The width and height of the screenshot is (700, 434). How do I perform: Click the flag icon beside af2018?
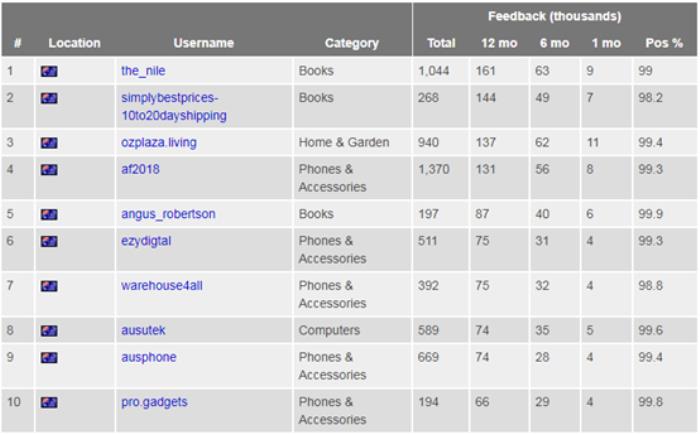click(49, 170)
